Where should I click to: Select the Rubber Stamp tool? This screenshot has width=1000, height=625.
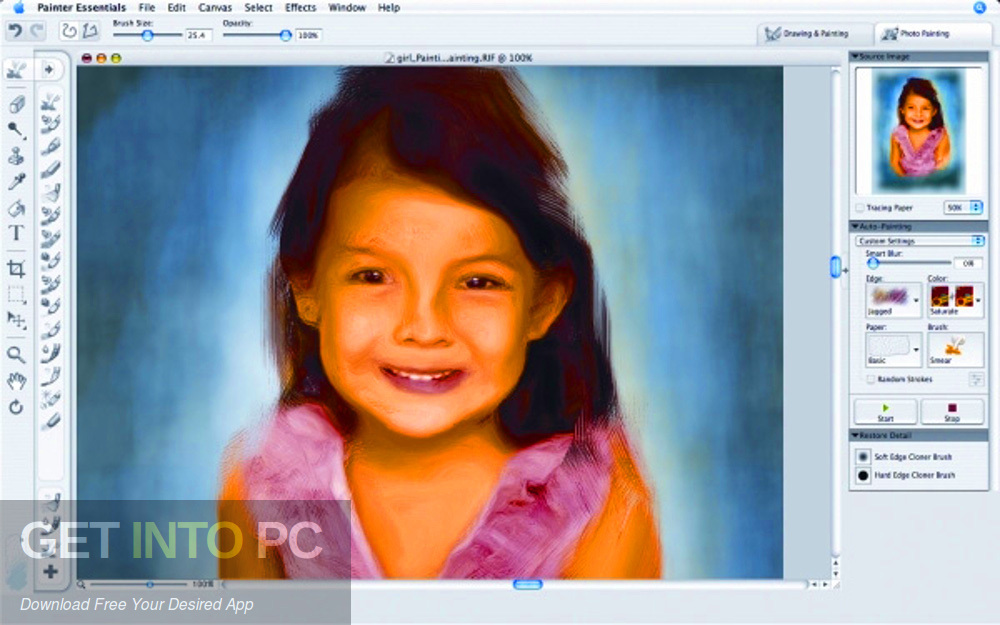pyautogui.click(x=17, y=156)
